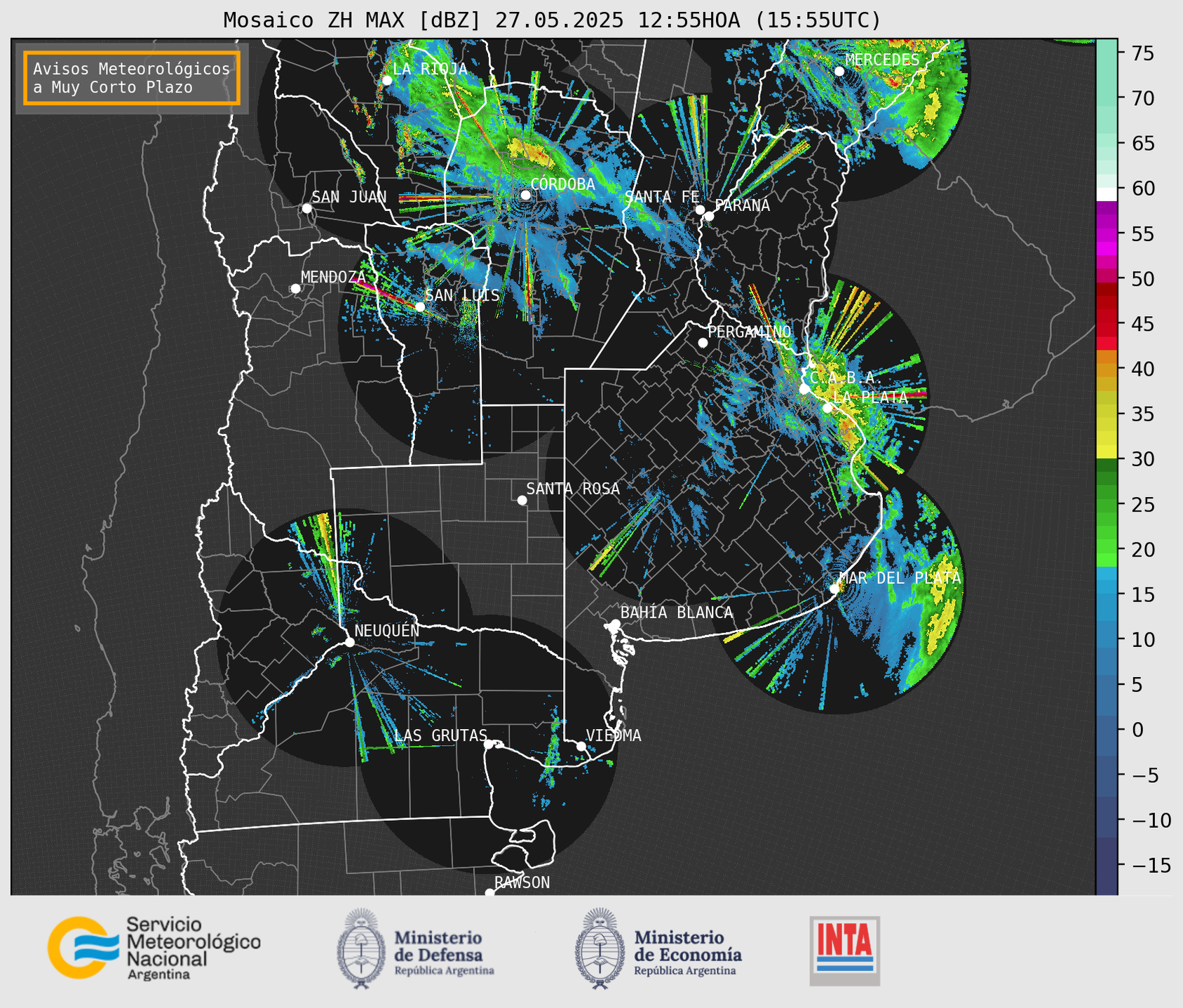Select the Neuquén city marker

[x=349, y=642]
